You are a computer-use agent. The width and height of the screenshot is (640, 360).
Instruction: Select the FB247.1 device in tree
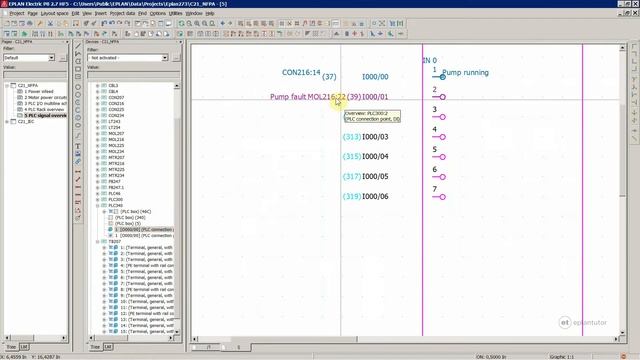[x=116, y=188]
